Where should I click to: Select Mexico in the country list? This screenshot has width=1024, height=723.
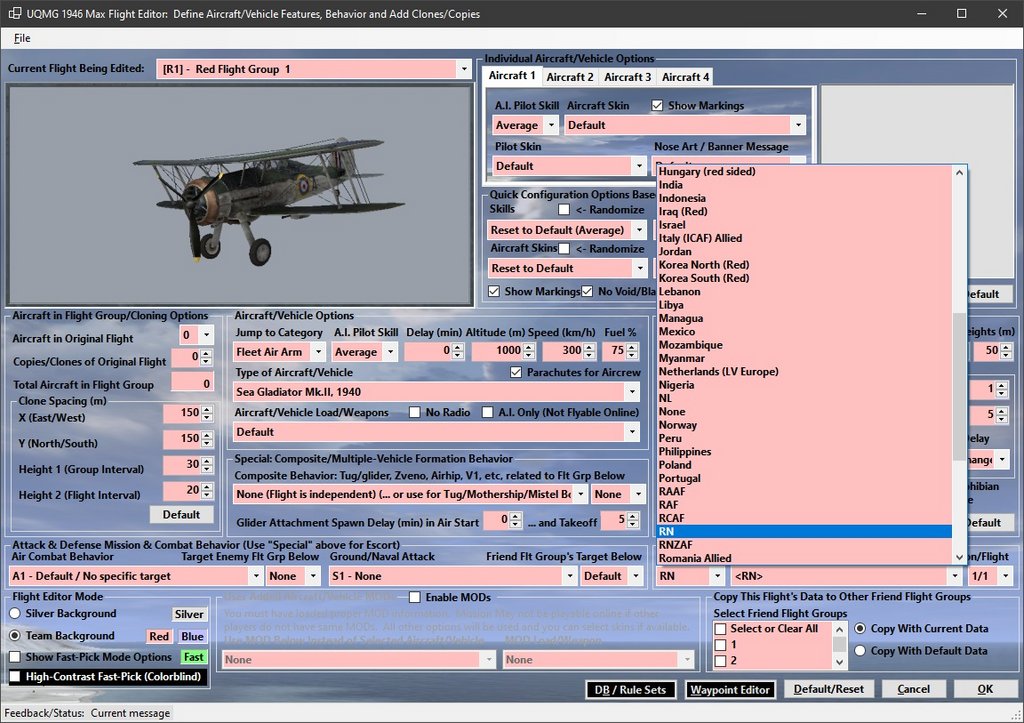point(804,332)
